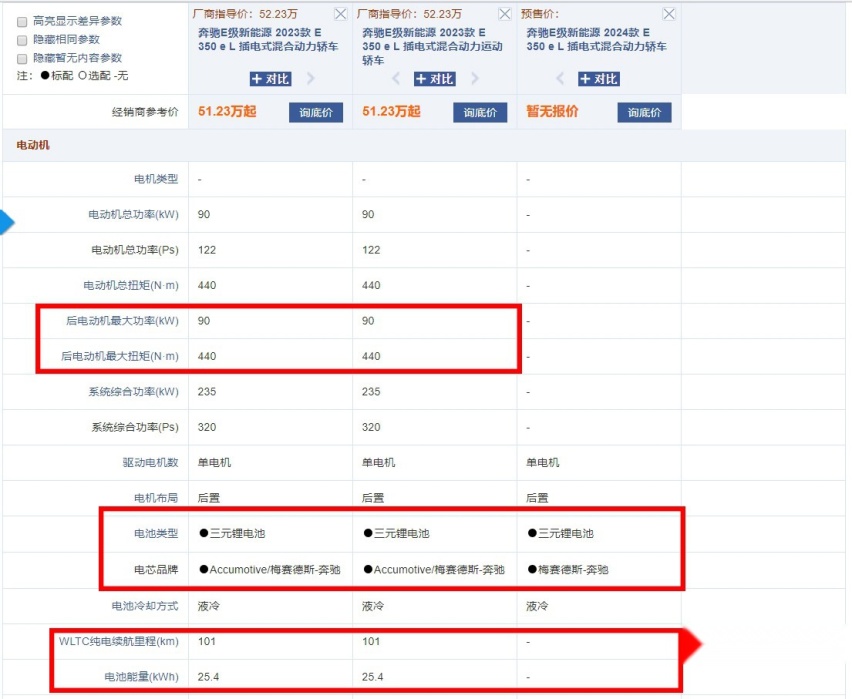Image resolution: width=852 pixels, height=699 pixels.
Task: Select 电机布局 row label
Action: pyautogui.click(x=156, y=498)
